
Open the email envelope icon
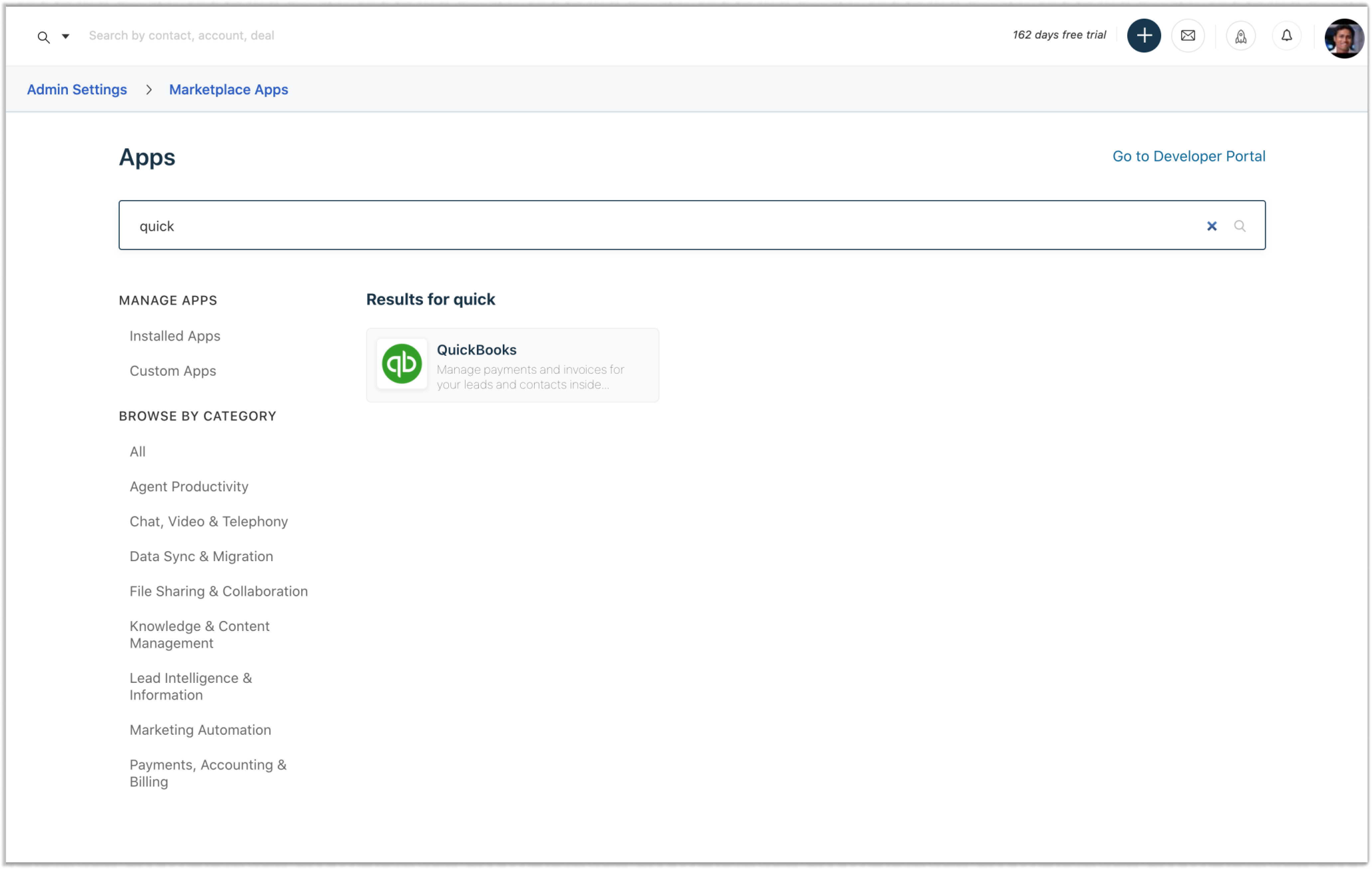coord(1188,36)
